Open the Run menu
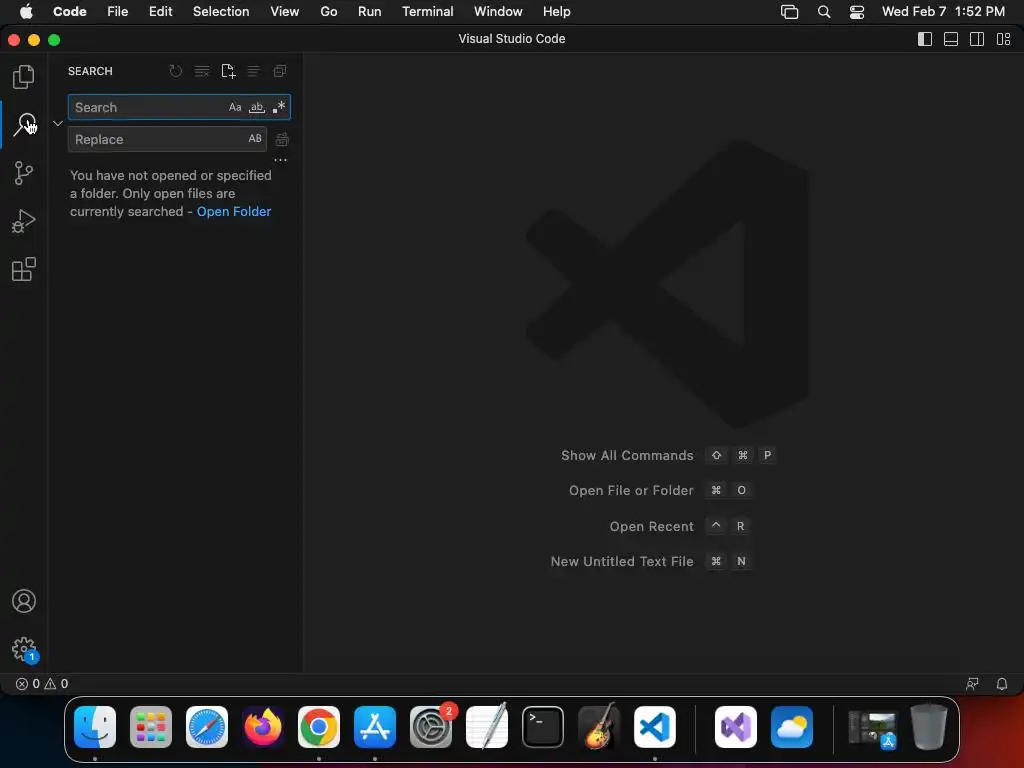1024x768 pixels. click(370, 12)
